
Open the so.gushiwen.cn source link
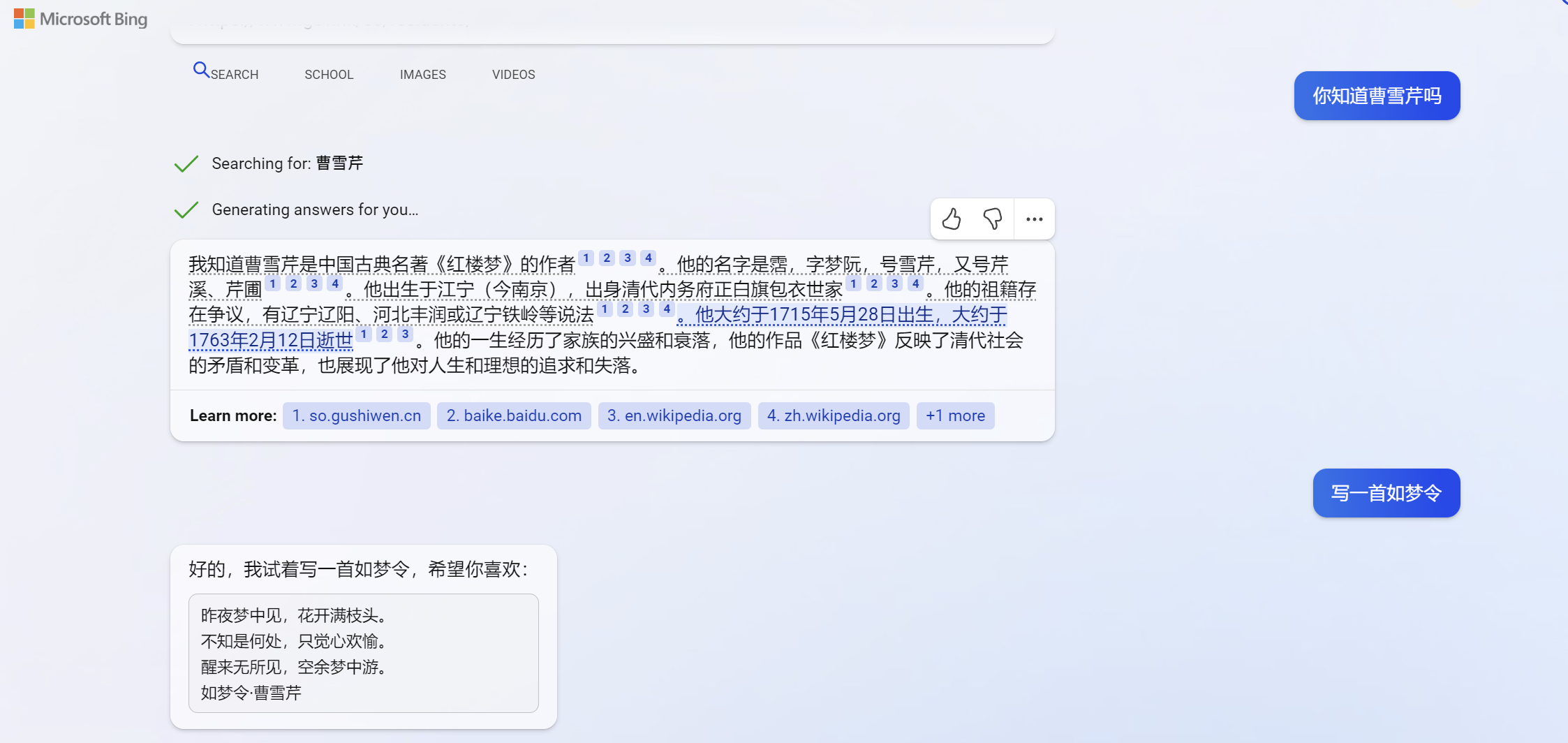click(357, 415)
